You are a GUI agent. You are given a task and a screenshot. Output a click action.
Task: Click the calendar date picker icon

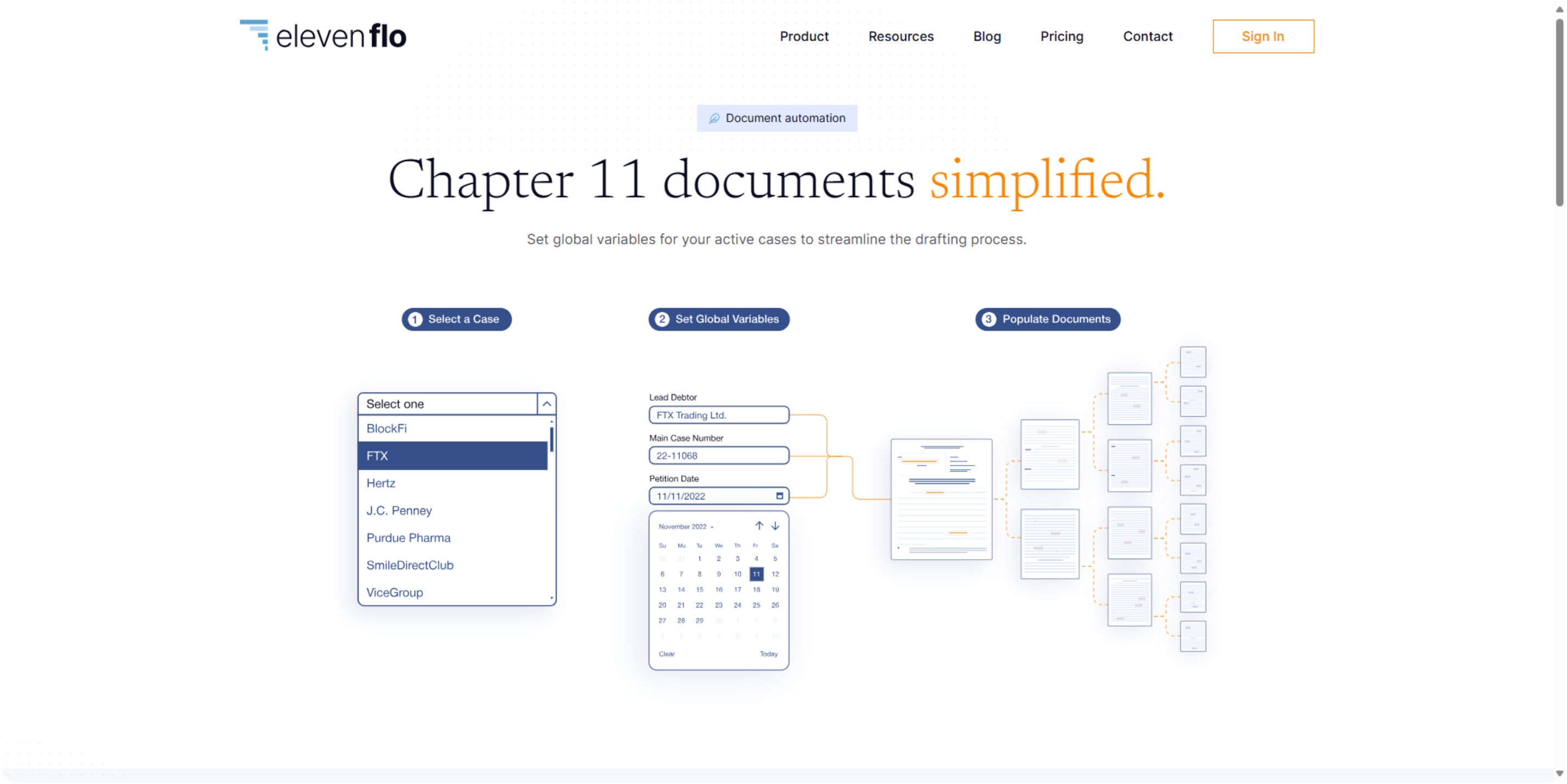778,496
